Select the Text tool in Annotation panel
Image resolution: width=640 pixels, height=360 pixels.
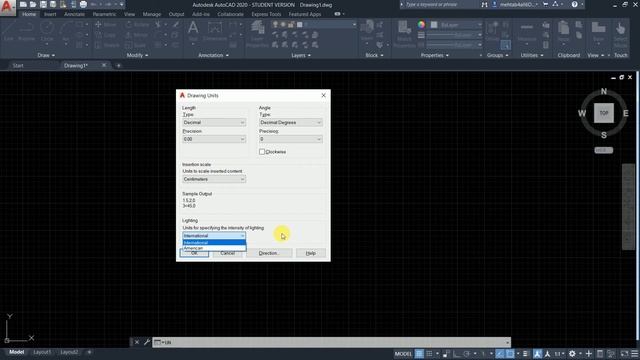[x=193, y=30]
